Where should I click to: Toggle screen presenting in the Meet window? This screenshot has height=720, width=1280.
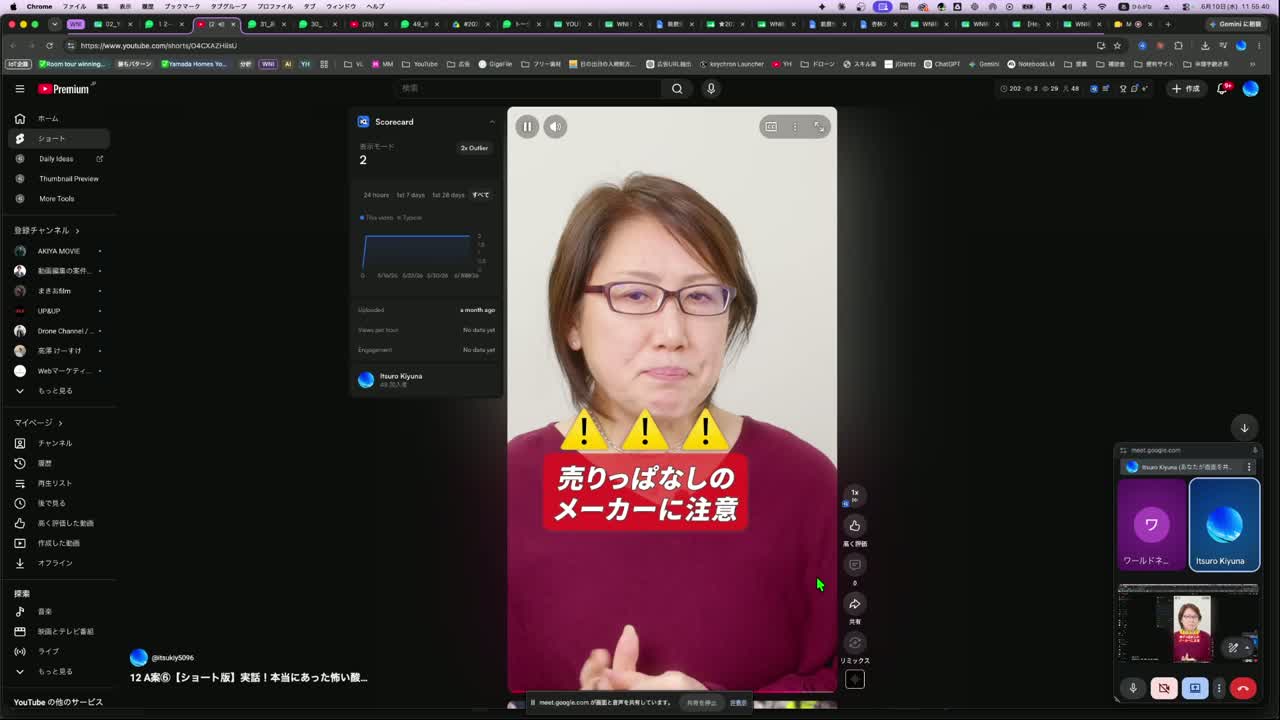[1195, 688]
